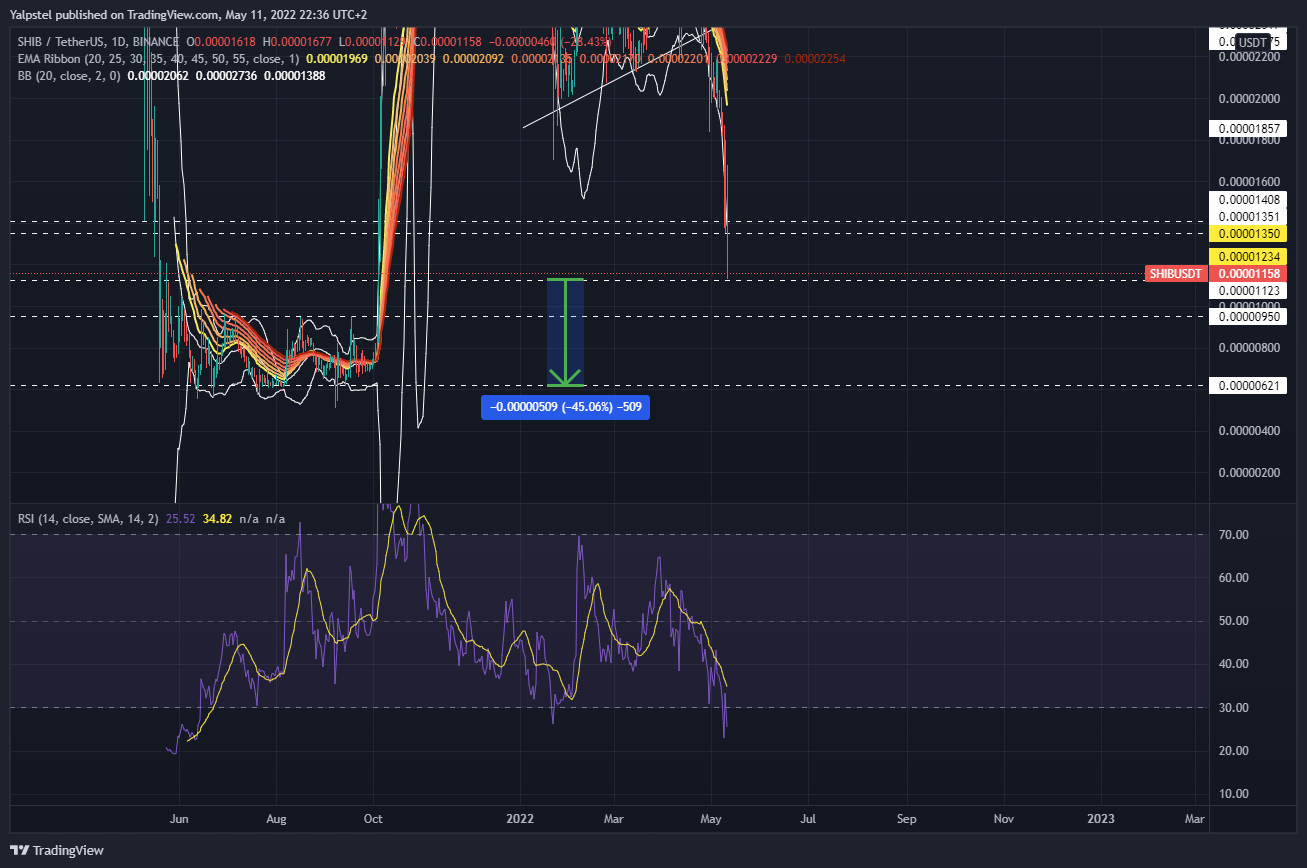Click the SHIB / TetherUS, 1D, BINANCE legend title
The height and width of the screenshot is (868, 1307).
98,42
